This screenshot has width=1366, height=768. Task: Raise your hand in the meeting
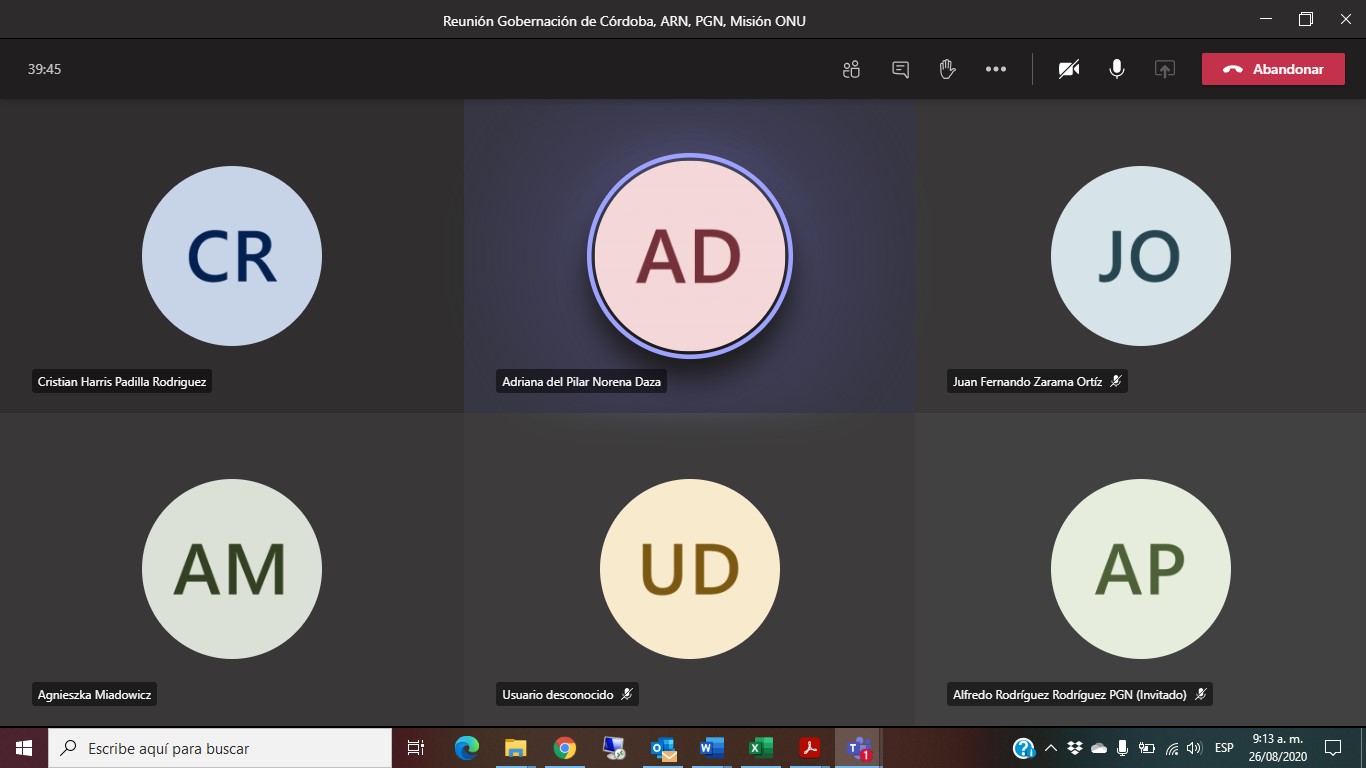coord(947,69)
